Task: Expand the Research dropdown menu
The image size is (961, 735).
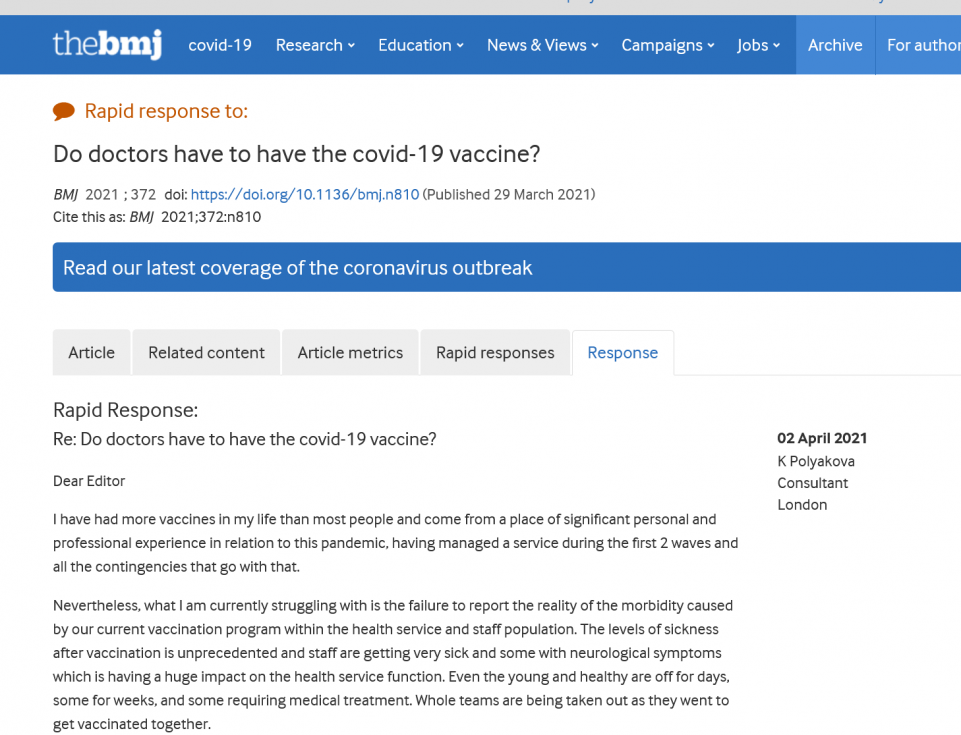Action: pos(315,45)
